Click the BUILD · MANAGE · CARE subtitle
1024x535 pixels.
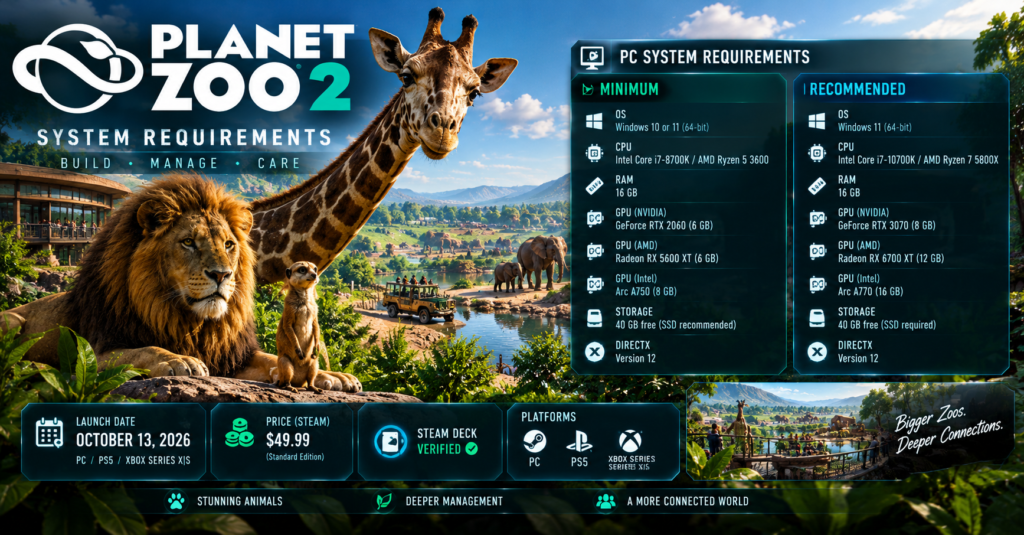coord(180,163)
